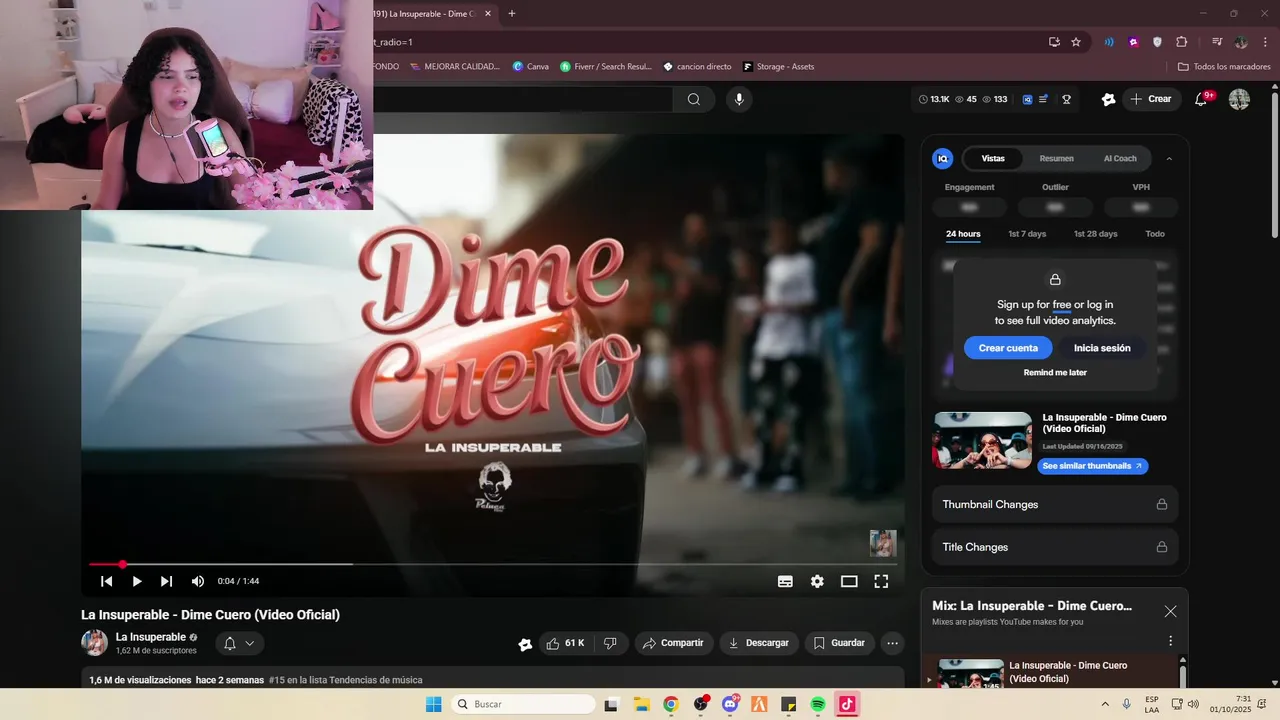Toggle theater mode on the player
The height and width of the screenshot is (720, 1280).
(x=849, y=581)
